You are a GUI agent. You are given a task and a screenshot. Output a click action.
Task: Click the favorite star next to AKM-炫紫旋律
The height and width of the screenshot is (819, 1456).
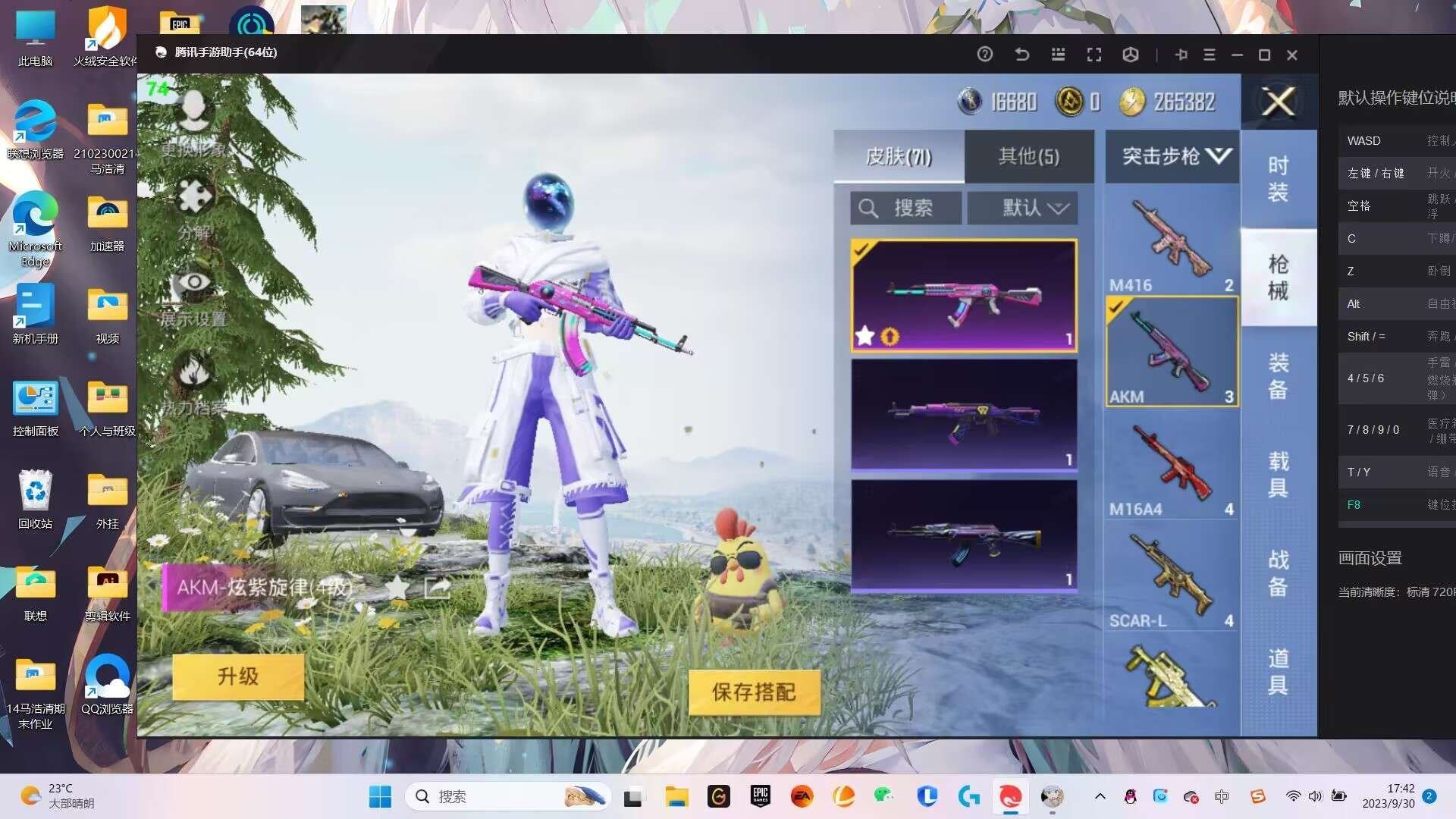click(x=397, y=586)
